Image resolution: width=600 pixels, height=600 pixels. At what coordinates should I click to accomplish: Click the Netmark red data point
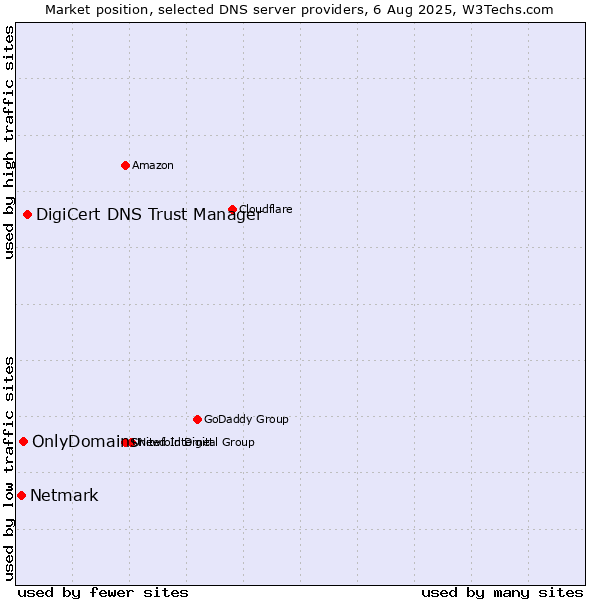click(21, 496)
